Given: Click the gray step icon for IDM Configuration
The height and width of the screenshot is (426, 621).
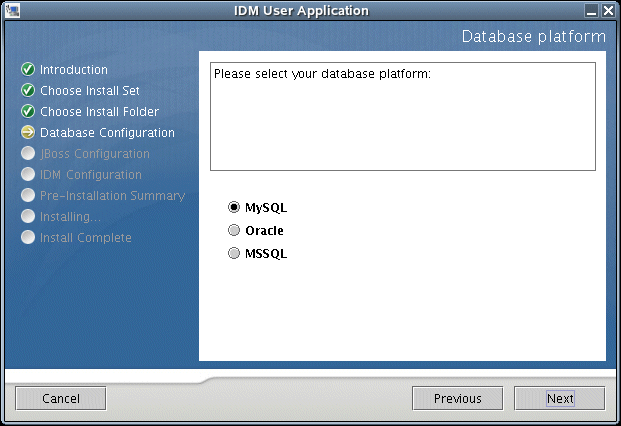Looking at the screenshot, I should pyautogui.click(x=28, y=175).
